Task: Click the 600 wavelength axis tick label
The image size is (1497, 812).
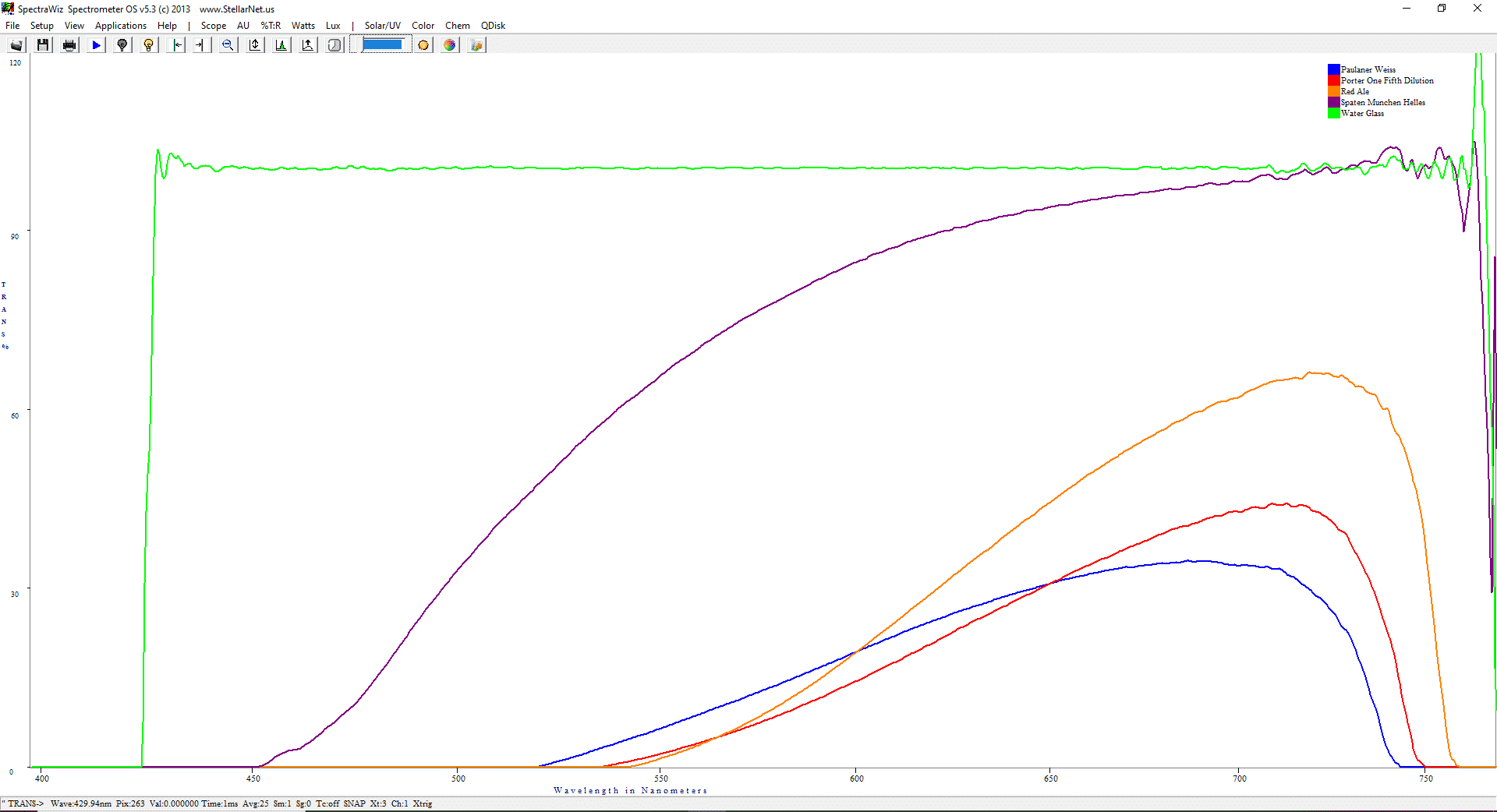Action: tap(857, 778)
